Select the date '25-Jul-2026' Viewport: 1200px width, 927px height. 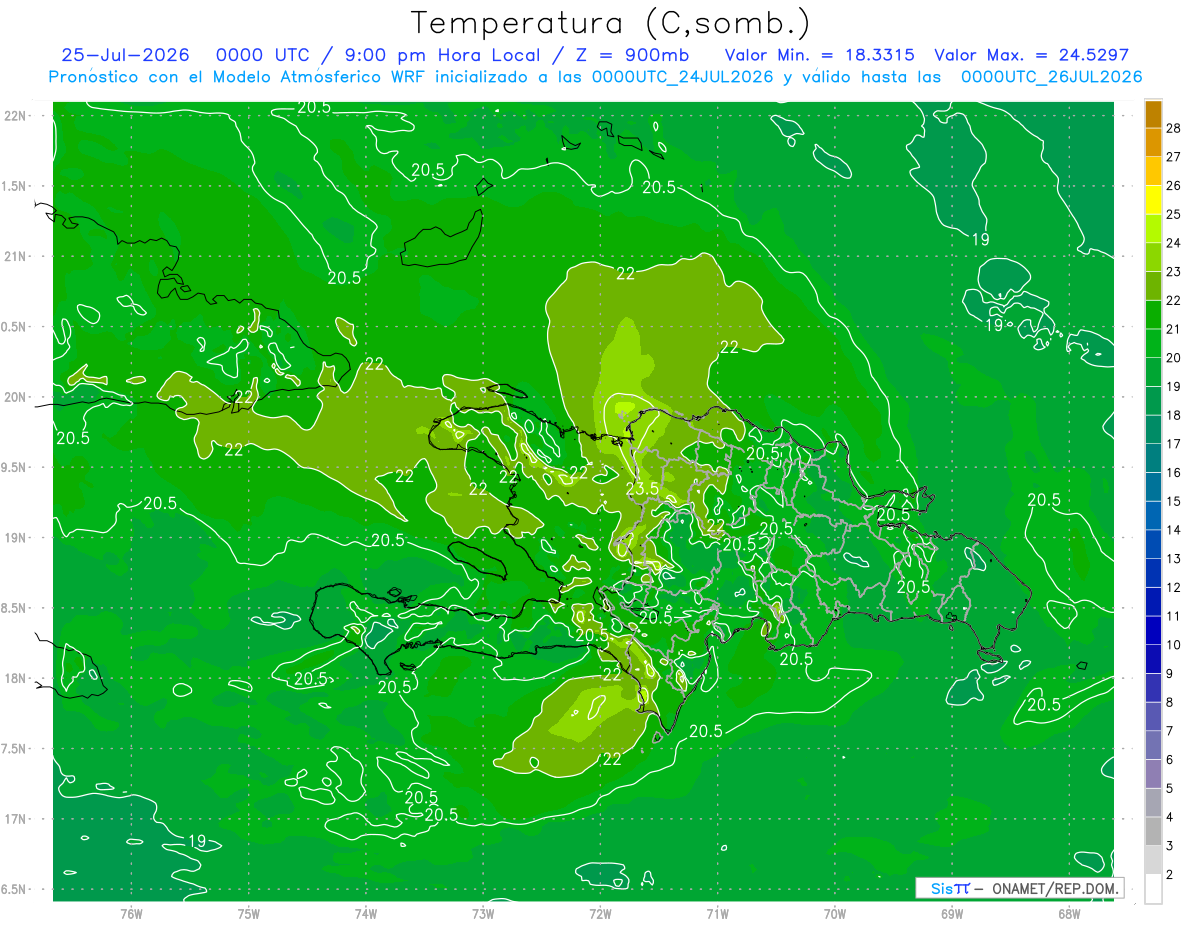pyautogui.click(x=126, y=55)
